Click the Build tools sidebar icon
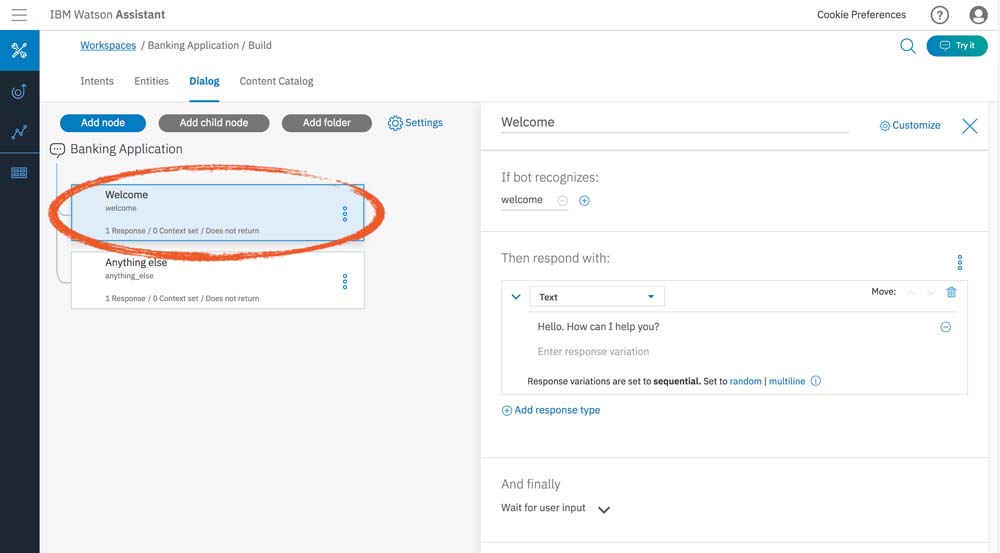This screenshot has height=553, width=1000. (x=19, y=50)
